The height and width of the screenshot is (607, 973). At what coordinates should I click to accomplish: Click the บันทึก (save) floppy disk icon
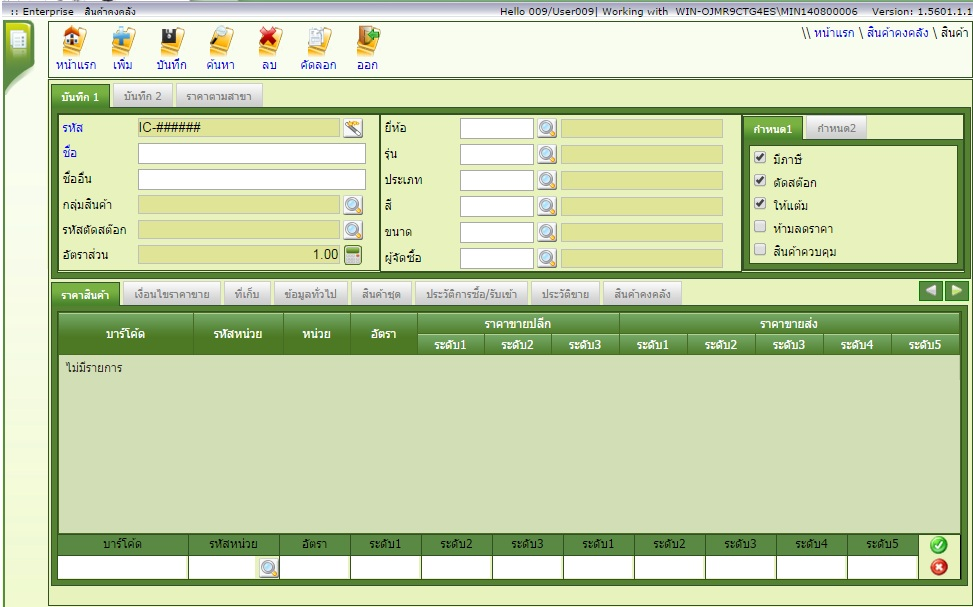coord(171,42)
